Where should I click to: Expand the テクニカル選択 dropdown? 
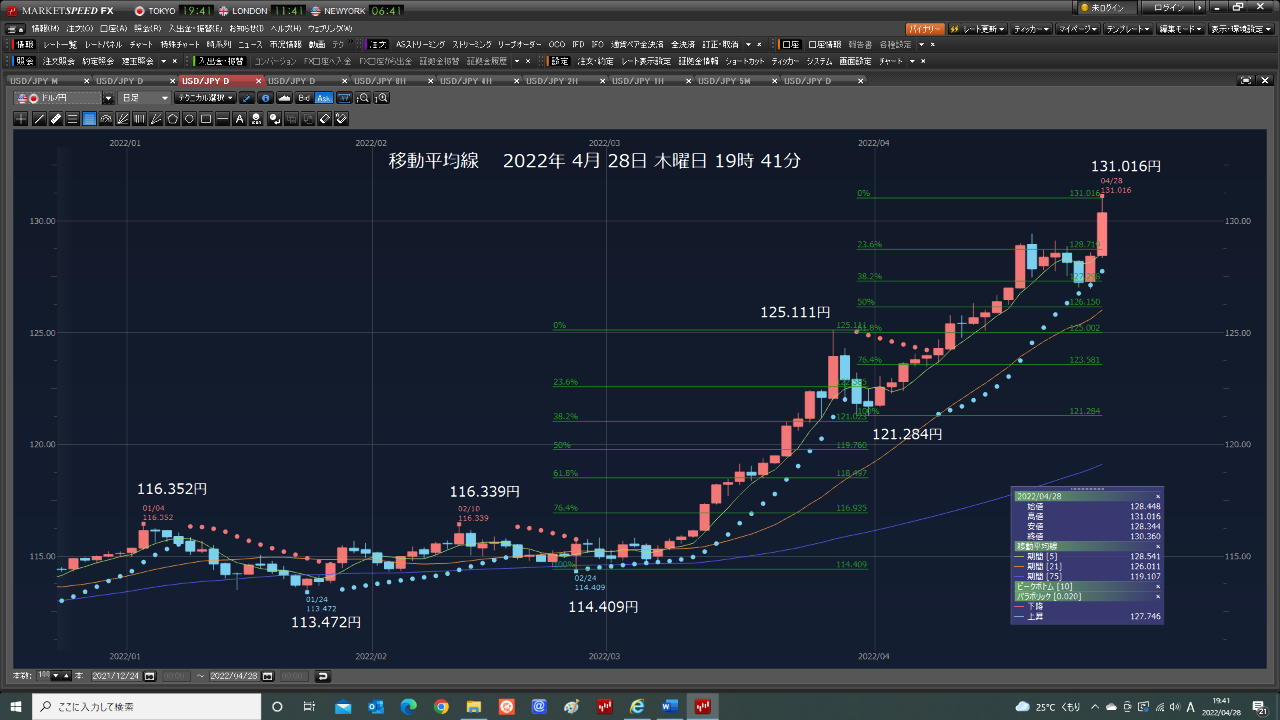[204, 98]
